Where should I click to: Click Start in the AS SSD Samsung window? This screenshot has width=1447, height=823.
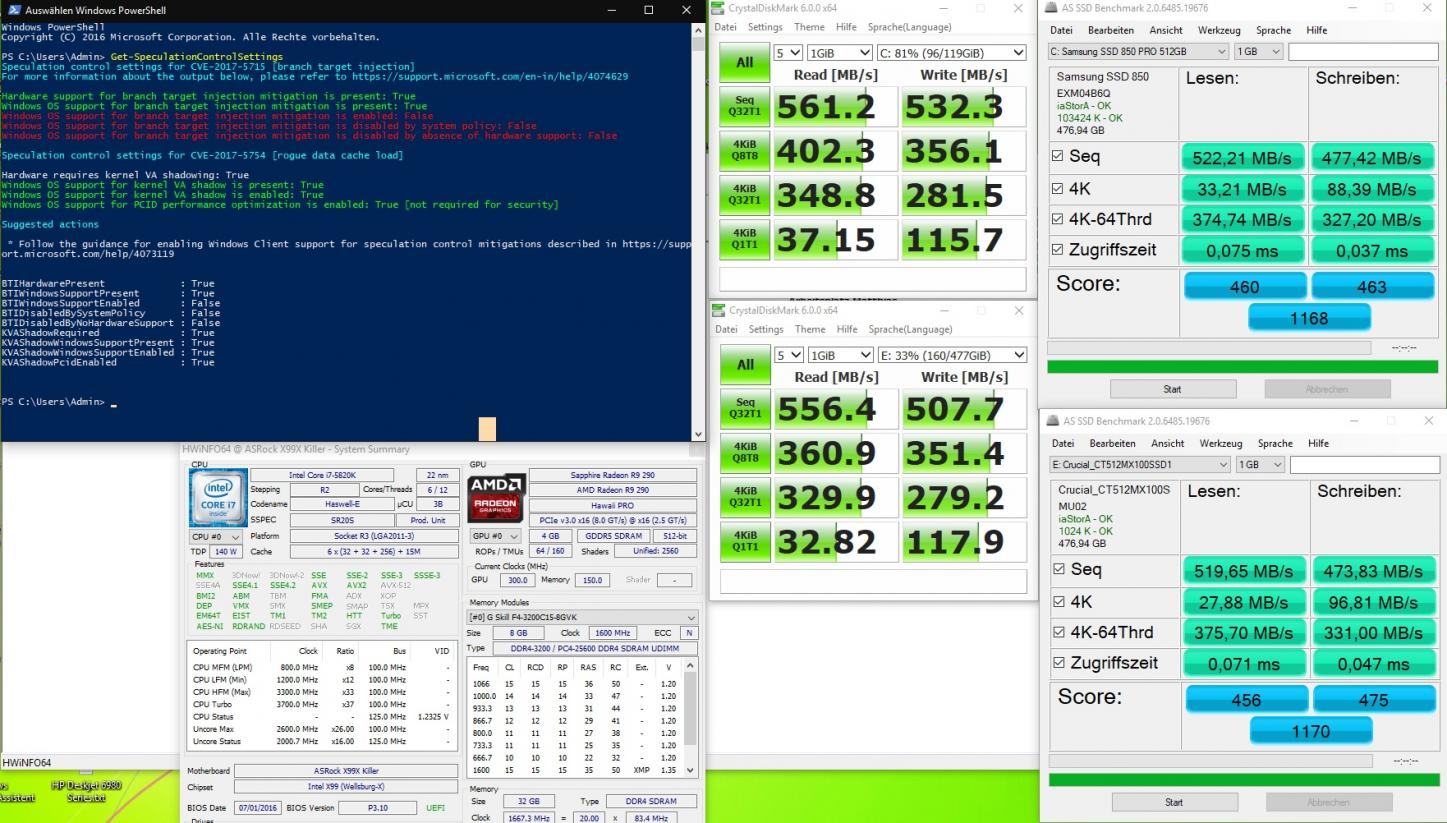[1172, 389]
